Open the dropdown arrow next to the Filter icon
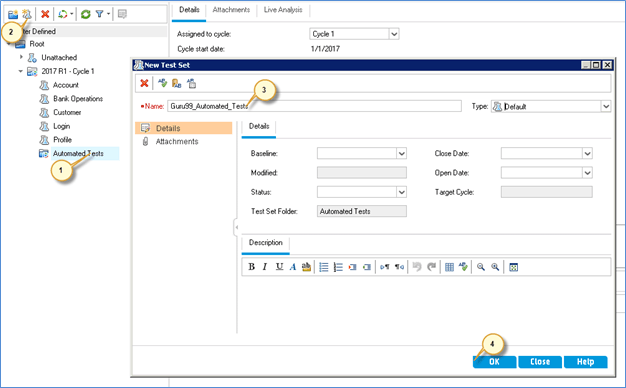The height and width of the screenshot is (388, 626). tap(108, 14)
